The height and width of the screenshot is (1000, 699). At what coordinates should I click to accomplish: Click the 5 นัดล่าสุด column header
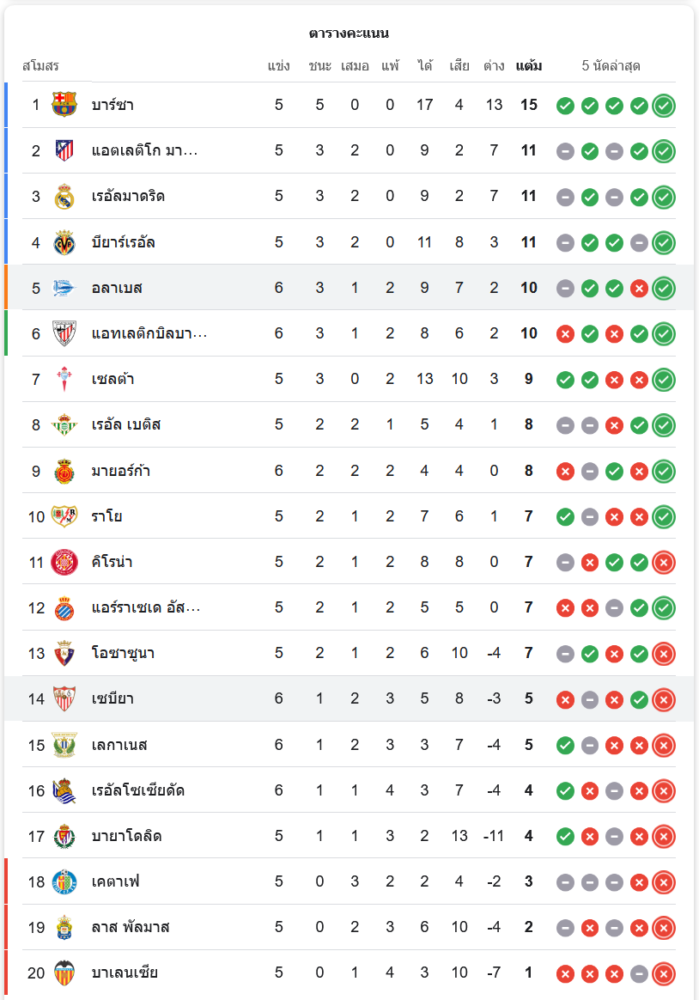(611, 66)
